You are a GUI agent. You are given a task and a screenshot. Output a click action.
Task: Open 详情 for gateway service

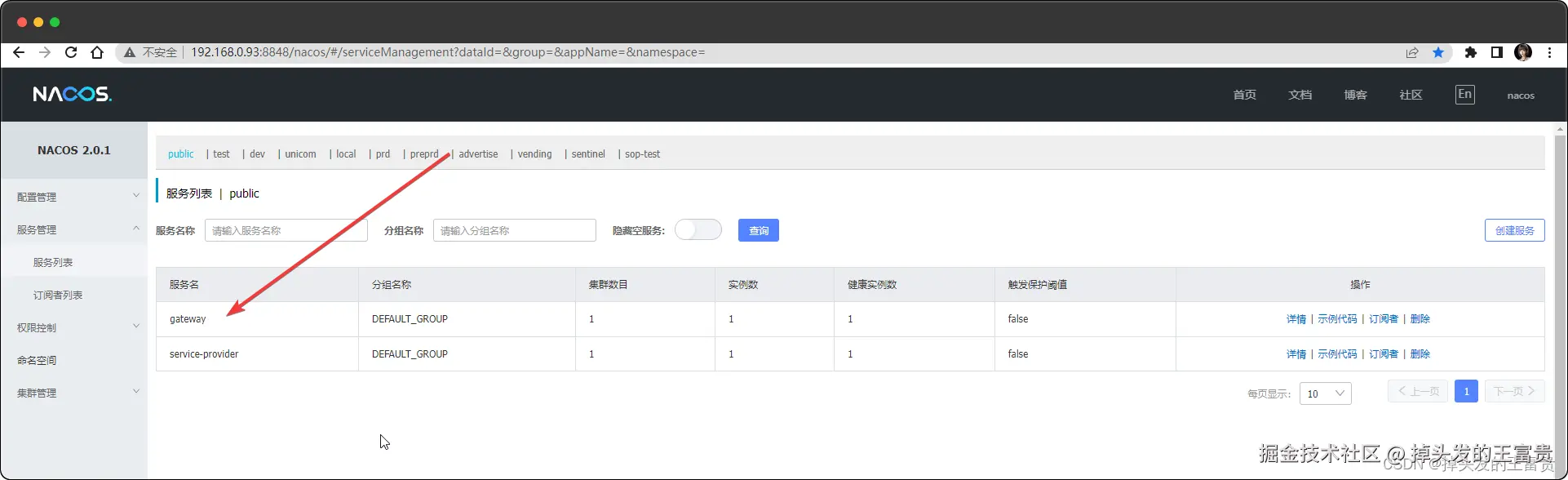1296,319
